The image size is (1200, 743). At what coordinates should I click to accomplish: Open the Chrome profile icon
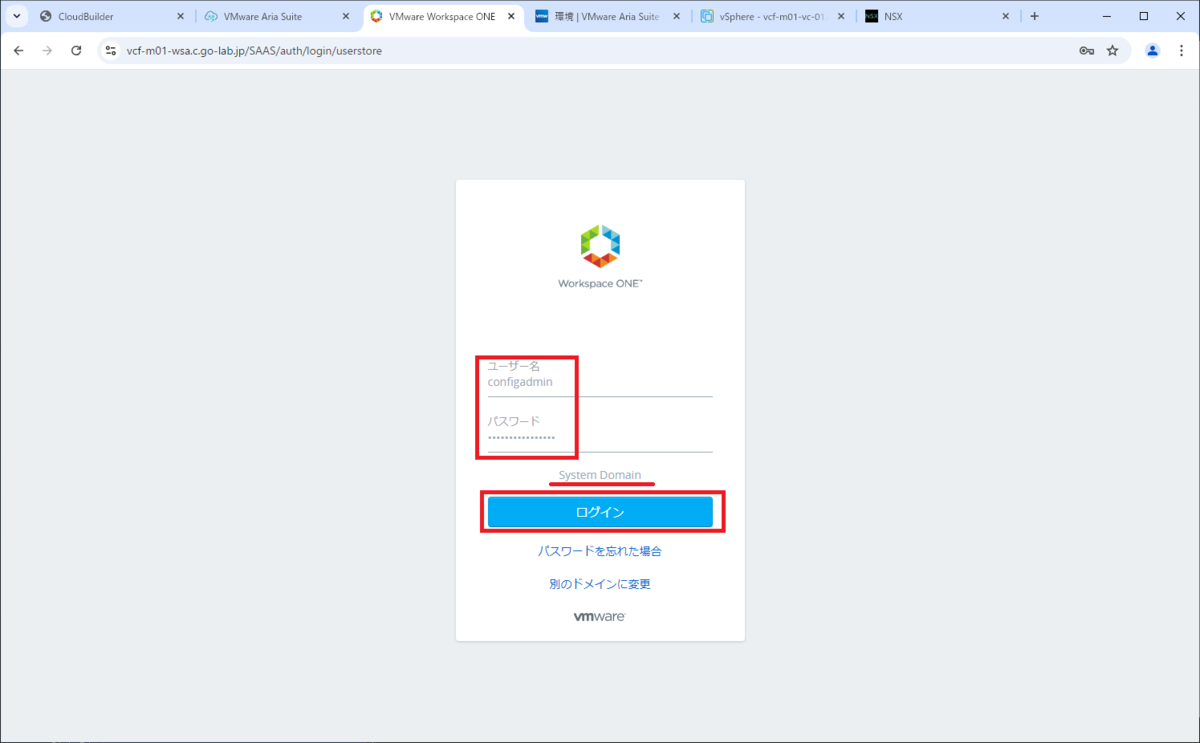[x=1153, y=50]
